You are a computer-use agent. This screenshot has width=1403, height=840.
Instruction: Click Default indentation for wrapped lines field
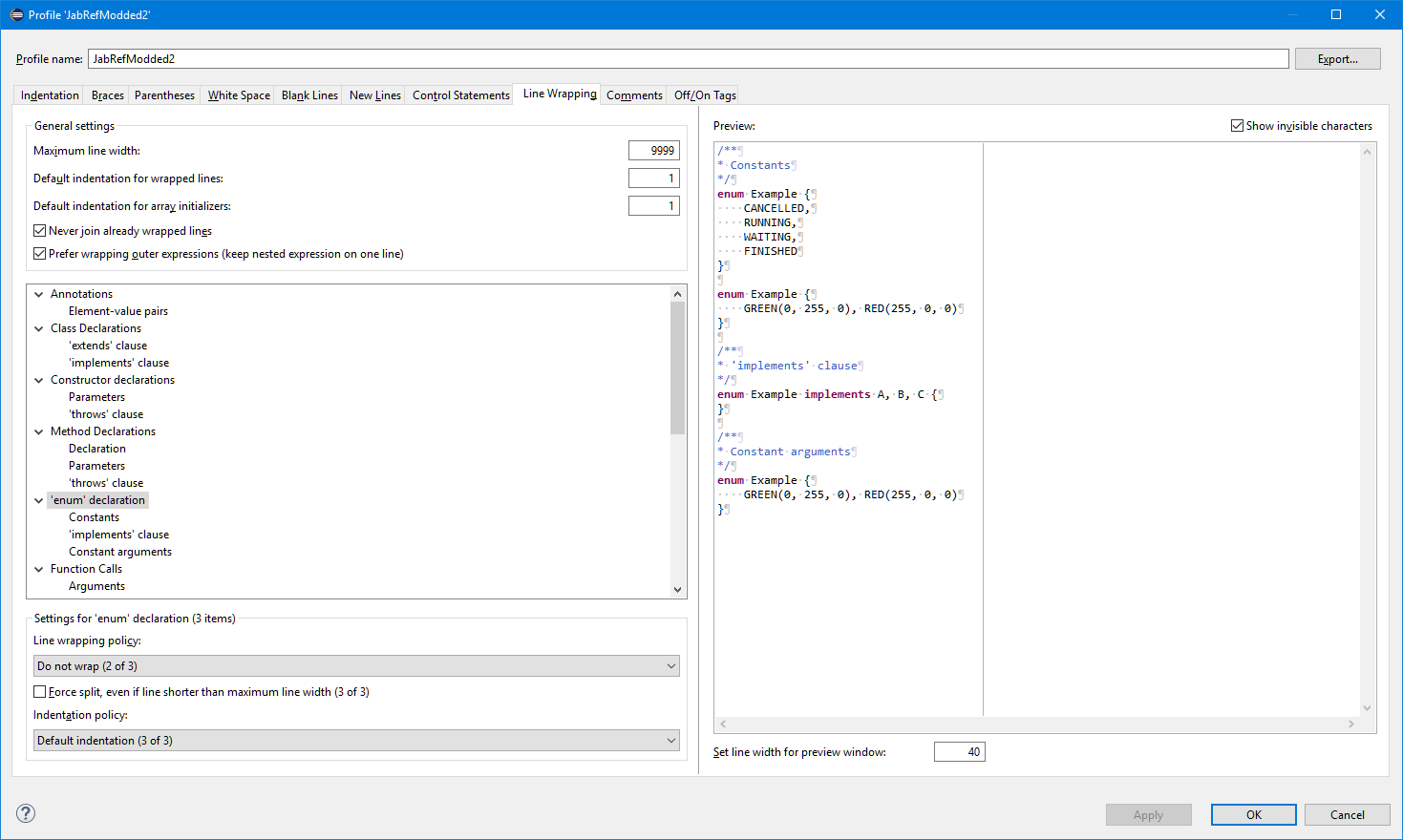click(x=653, y=178)
